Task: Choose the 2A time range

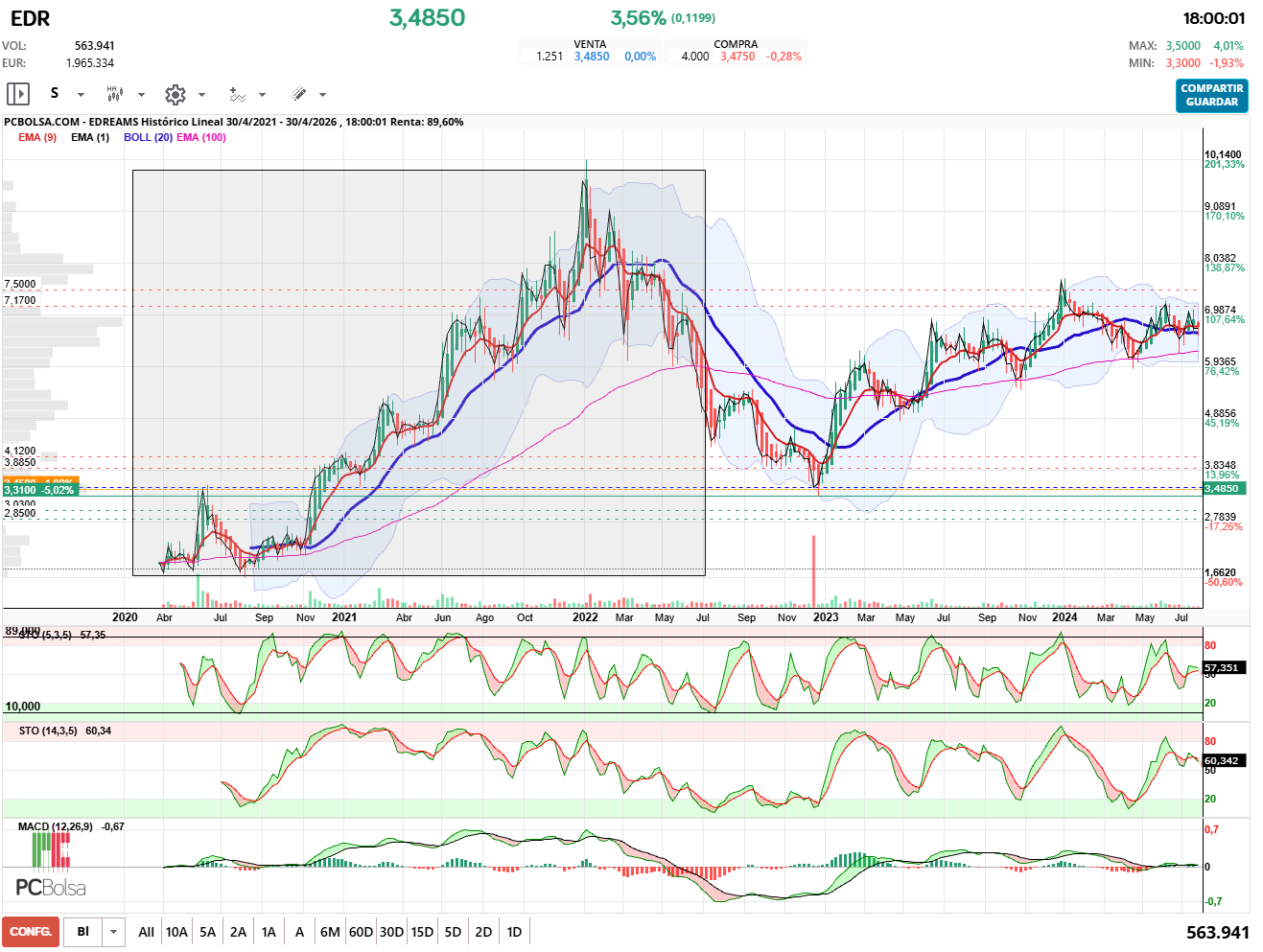Action: (x=239, y=932)
